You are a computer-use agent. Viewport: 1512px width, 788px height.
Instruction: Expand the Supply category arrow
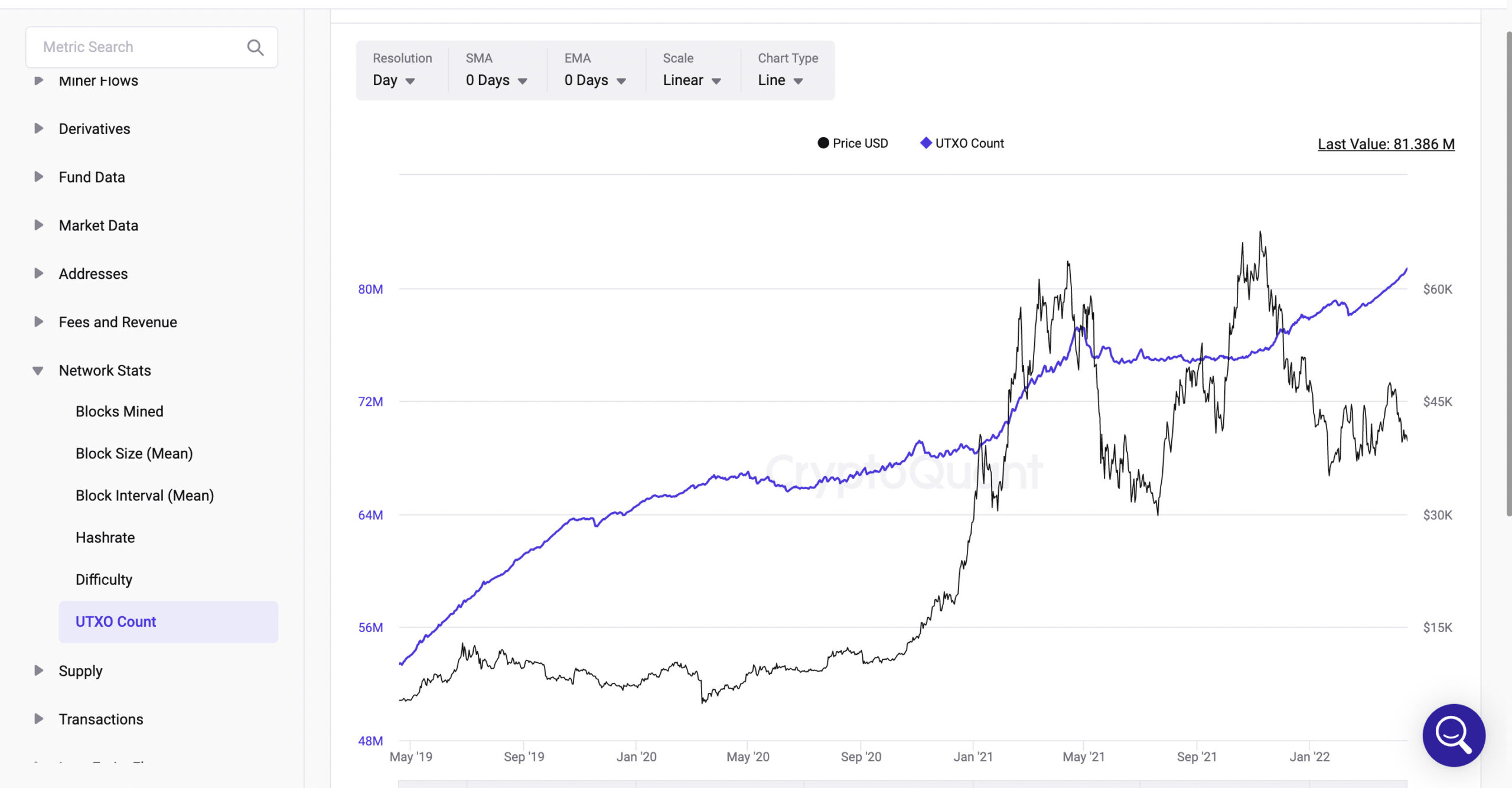(38, 670)
